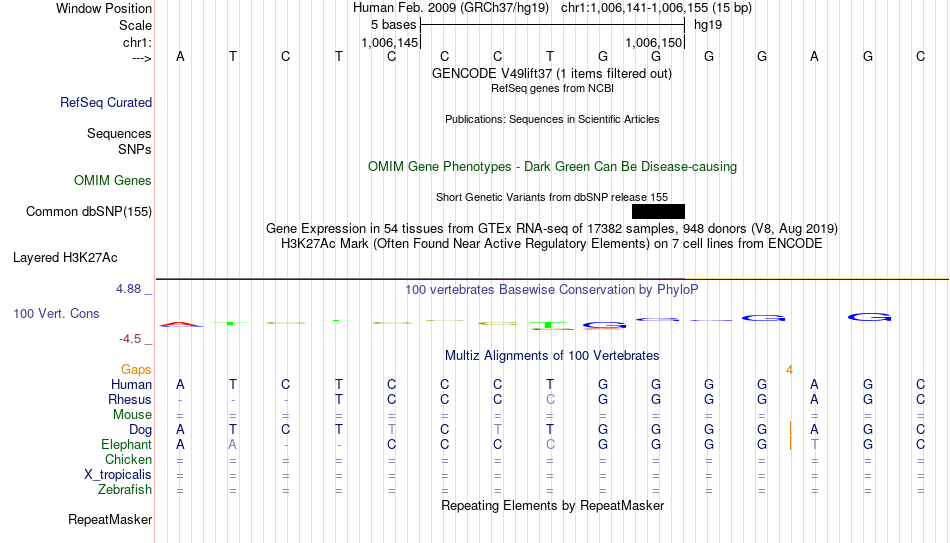Screen dimensions: 950x543
Task: Click the '5 bases' scale label
Action: pos(393,25)
